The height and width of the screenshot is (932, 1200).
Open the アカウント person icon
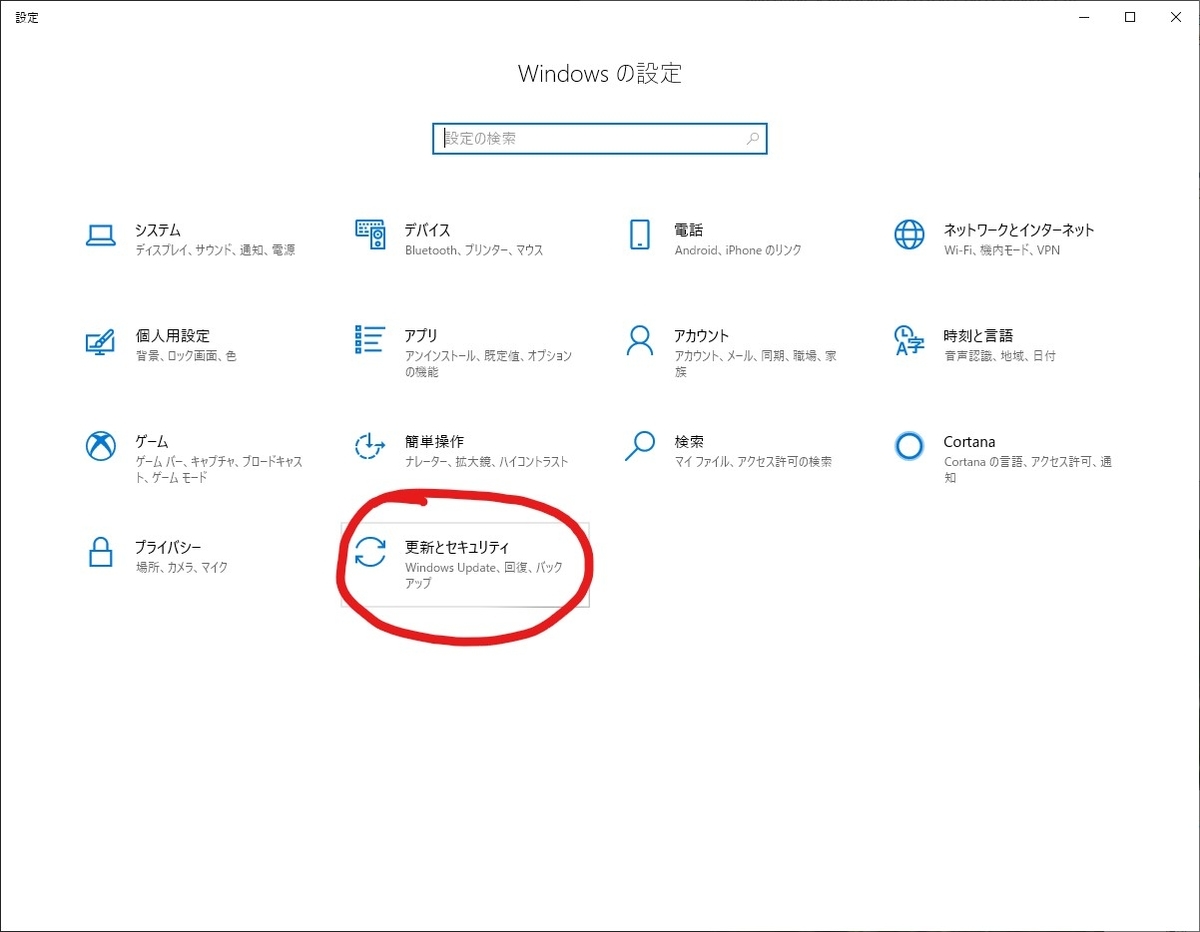tap(640, 340)
